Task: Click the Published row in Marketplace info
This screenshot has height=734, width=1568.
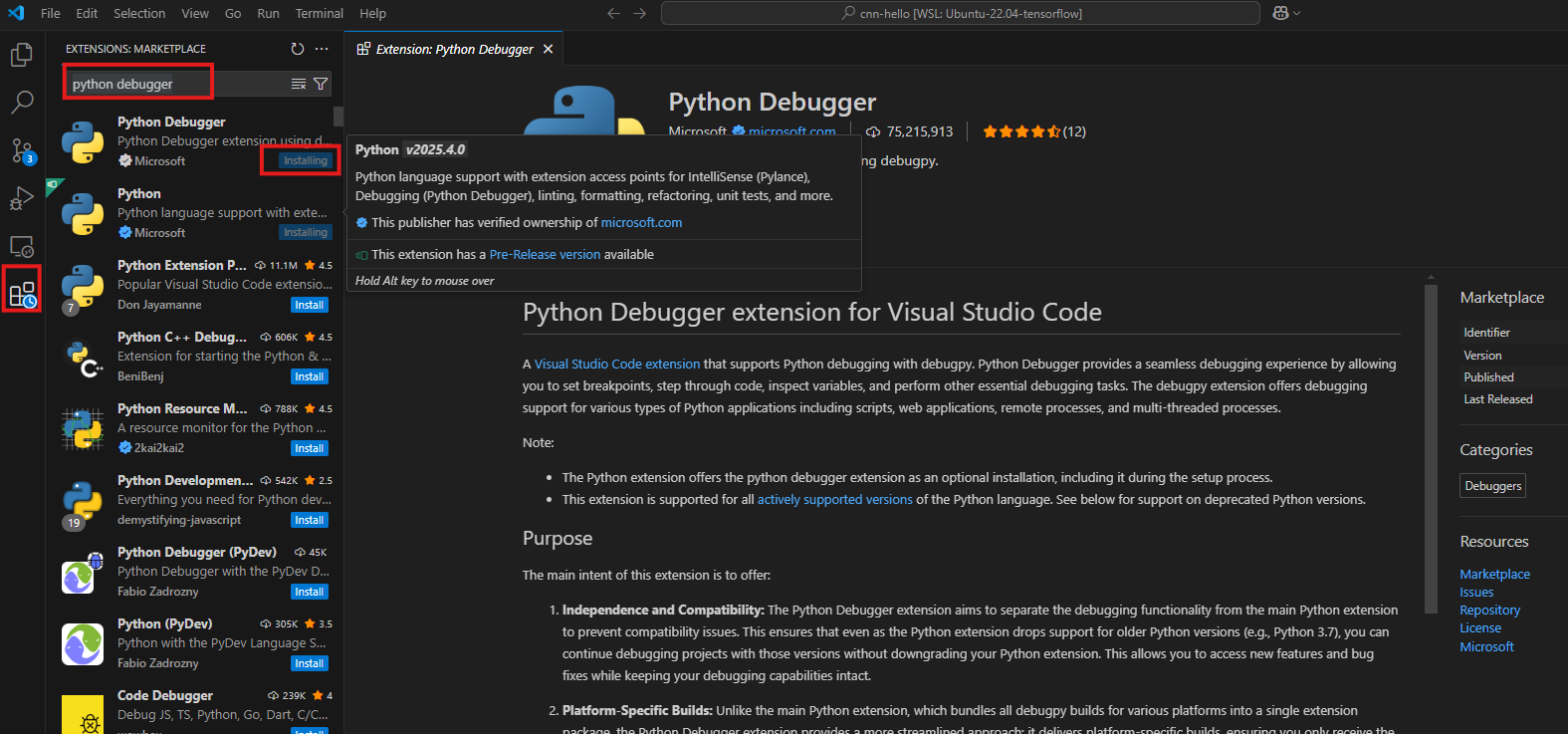Action: tap(1513, 377)
